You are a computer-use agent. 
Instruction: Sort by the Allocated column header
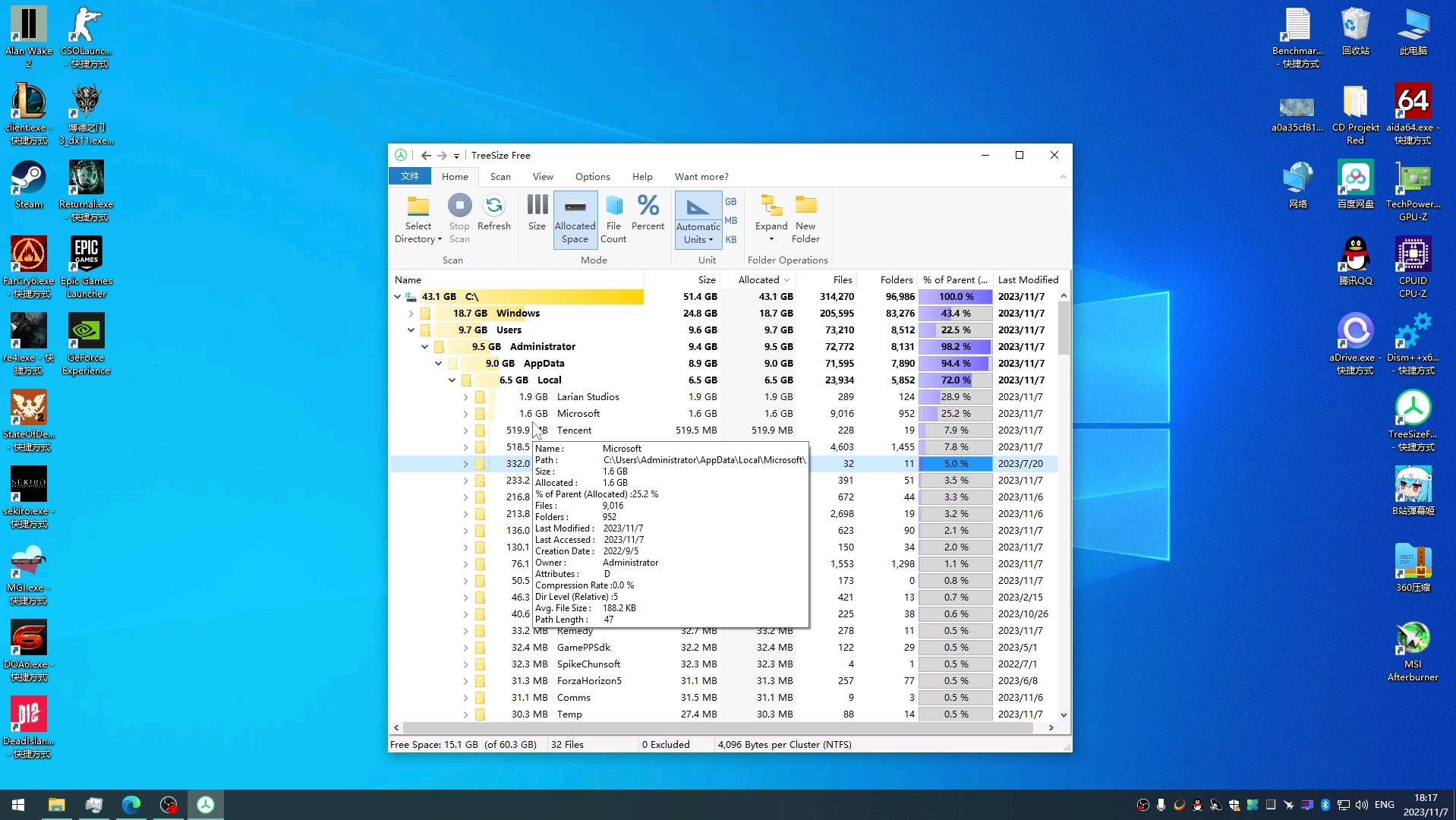click(758, 280)
